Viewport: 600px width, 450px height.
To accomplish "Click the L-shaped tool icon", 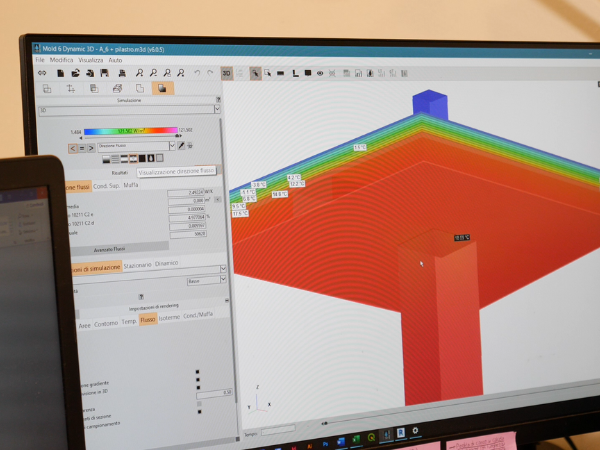I will (295, 73).
